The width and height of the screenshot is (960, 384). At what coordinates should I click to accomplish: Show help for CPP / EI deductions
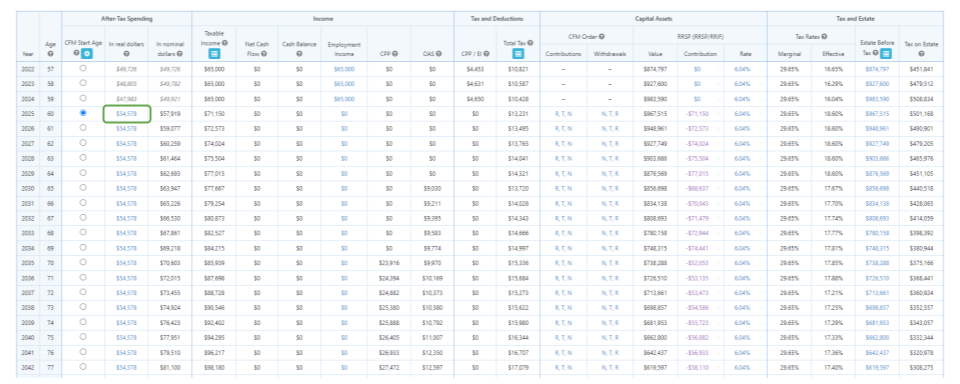click(x=486, y=54)
